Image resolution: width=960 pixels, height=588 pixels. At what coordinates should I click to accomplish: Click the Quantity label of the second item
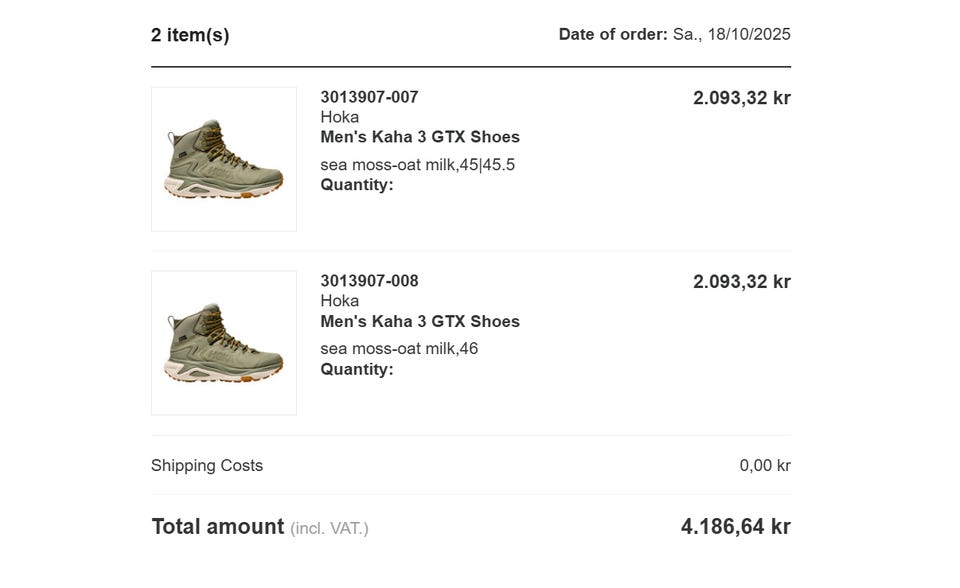356,369
